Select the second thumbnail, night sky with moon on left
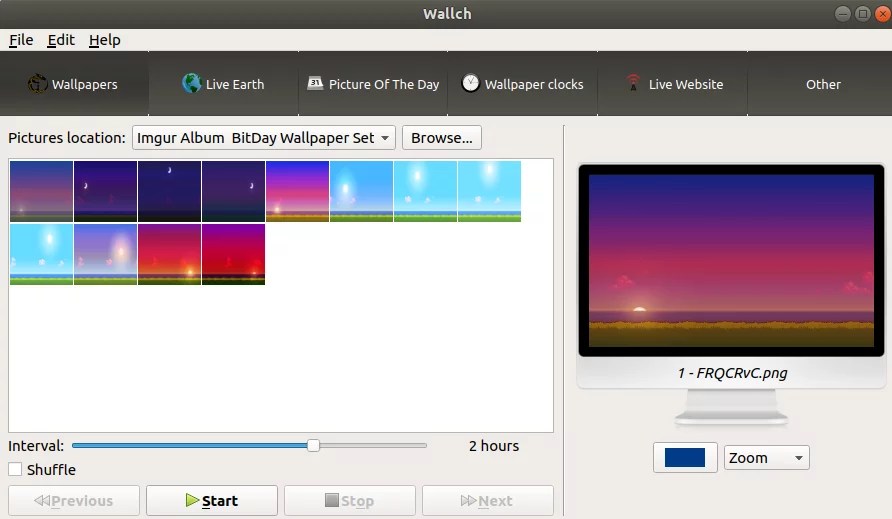This screenshot has height=519, width=892. click(105, 191)
